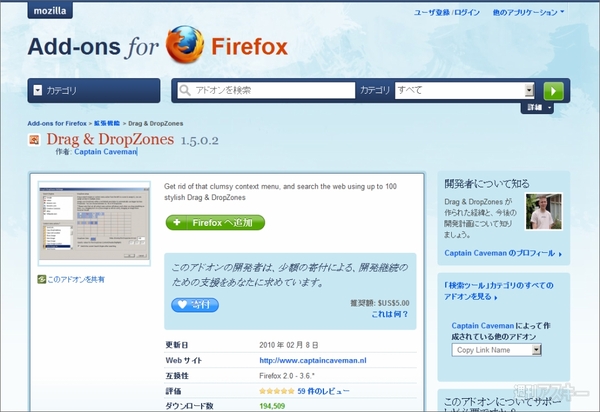600x412 pixels.
Task: Click compatibility text Firefox 2.0 - 3.6.*
Action: point(287,376)
